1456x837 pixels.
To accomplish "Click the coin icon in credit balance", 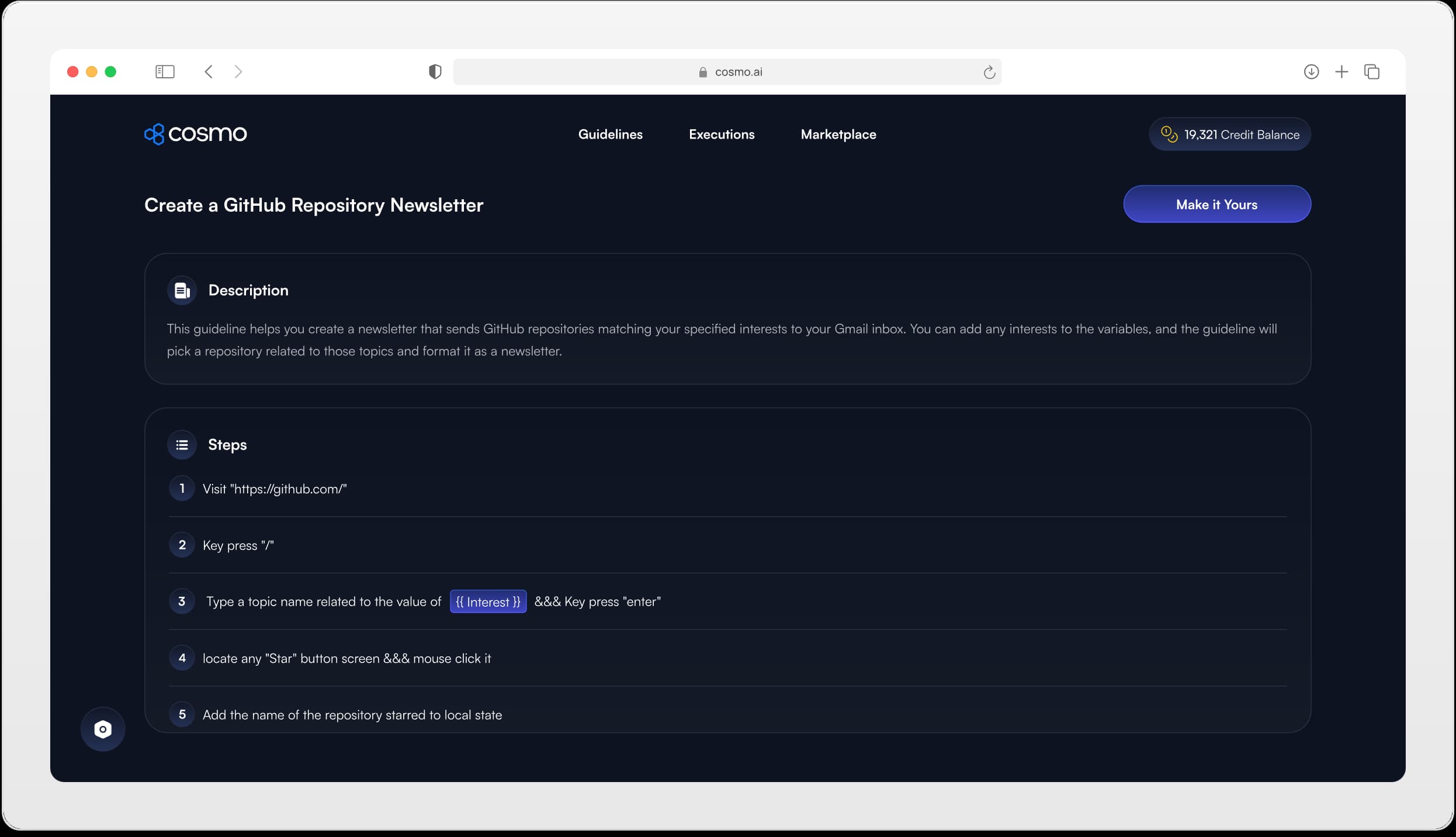I will (1169, 134).
